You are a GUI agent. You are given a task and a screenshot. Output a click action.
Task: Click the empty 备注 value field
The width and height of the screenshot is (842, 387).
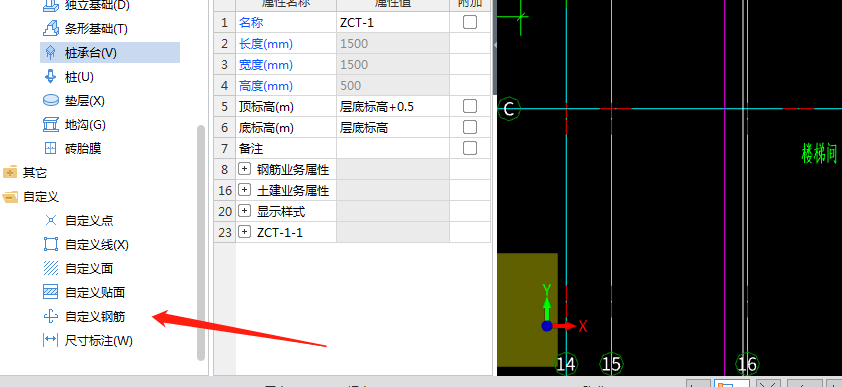coord(393,148)
